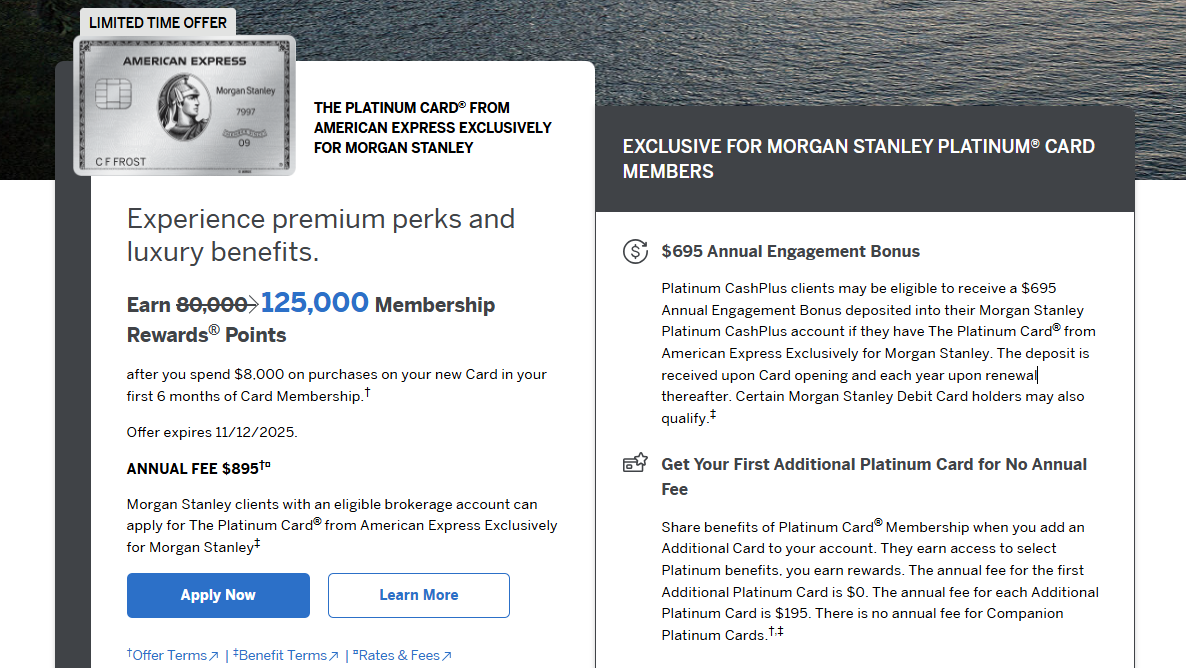Viewport: 1186px width, 668px height.
Task: Click 'Exclusive for Morgan Stanley Platinum Card Members' header
Action: pos(858,158)
